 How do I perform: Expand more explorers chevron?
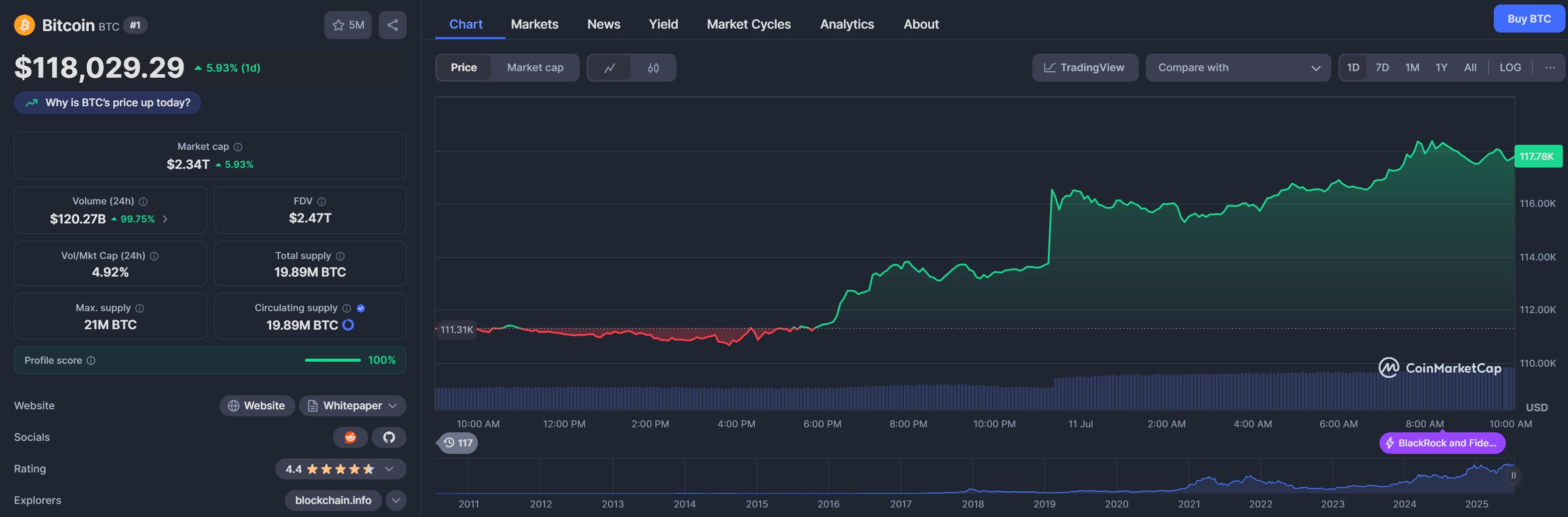click(396, 500)
